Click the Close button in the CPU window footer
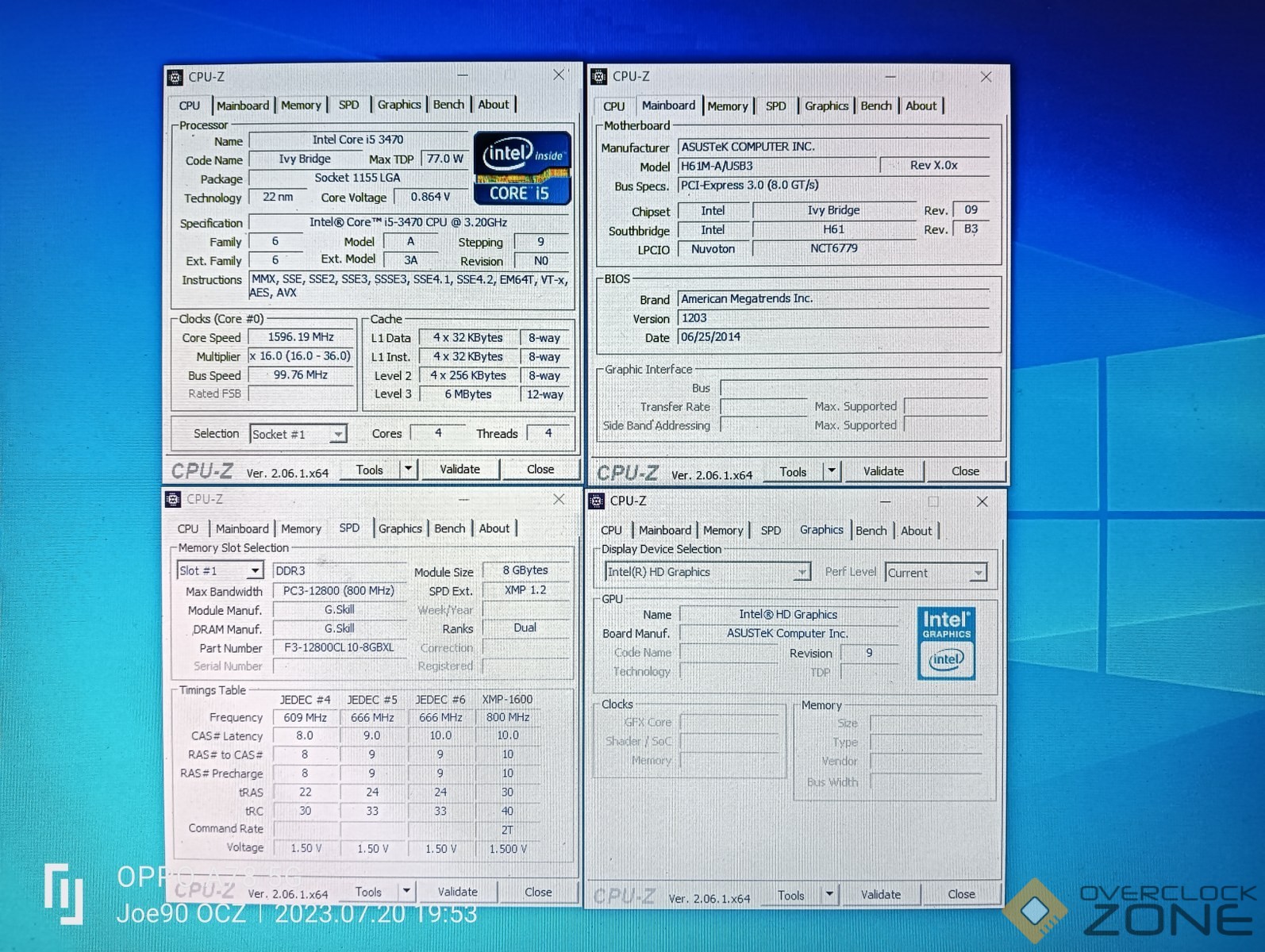1265x952 pixels. (x=540, y=469)
